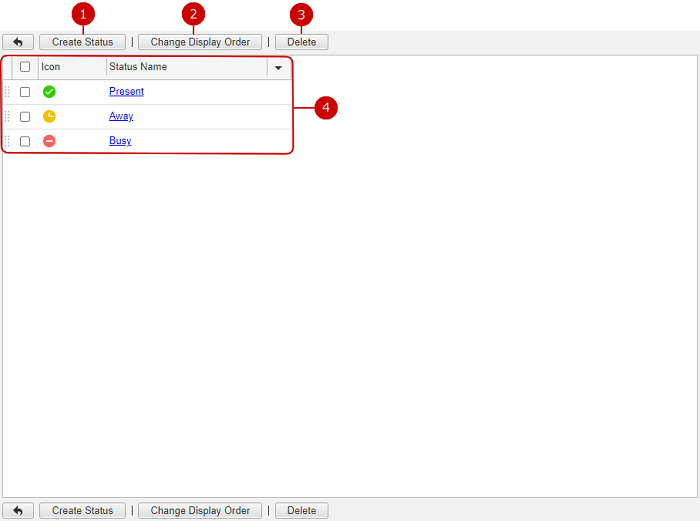Click the red Busy status icon
The height and width of the screenshot is (521, 700).
[x=49, y=141]
